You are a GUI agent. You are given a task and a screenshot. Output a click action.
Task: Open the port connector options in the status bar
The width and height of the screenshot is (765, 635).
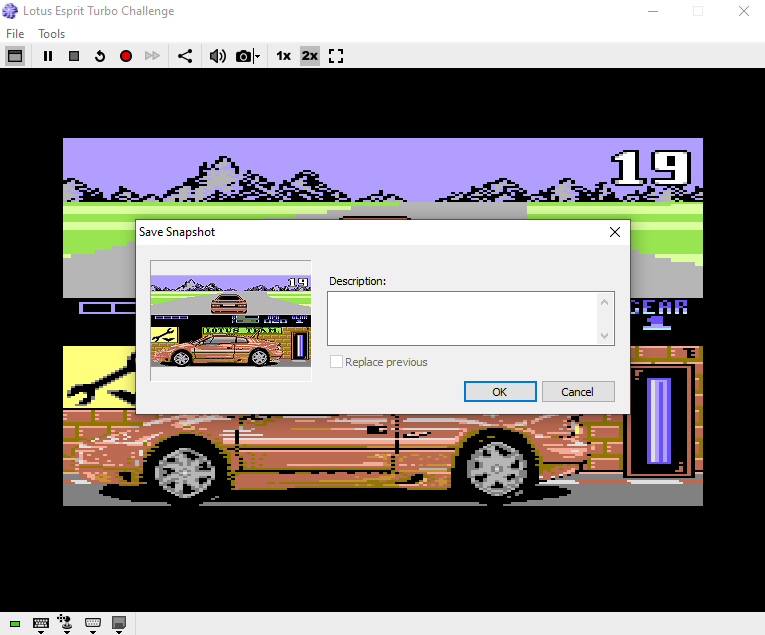[x=93, y=624]
